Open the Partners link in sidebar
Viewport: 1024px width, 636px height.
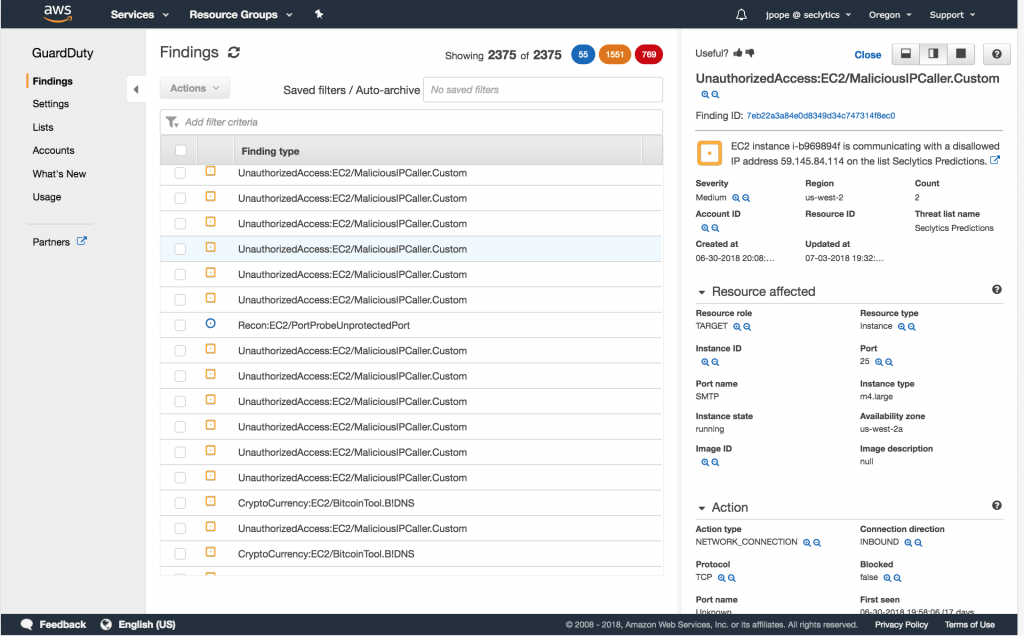pos(59,242)
